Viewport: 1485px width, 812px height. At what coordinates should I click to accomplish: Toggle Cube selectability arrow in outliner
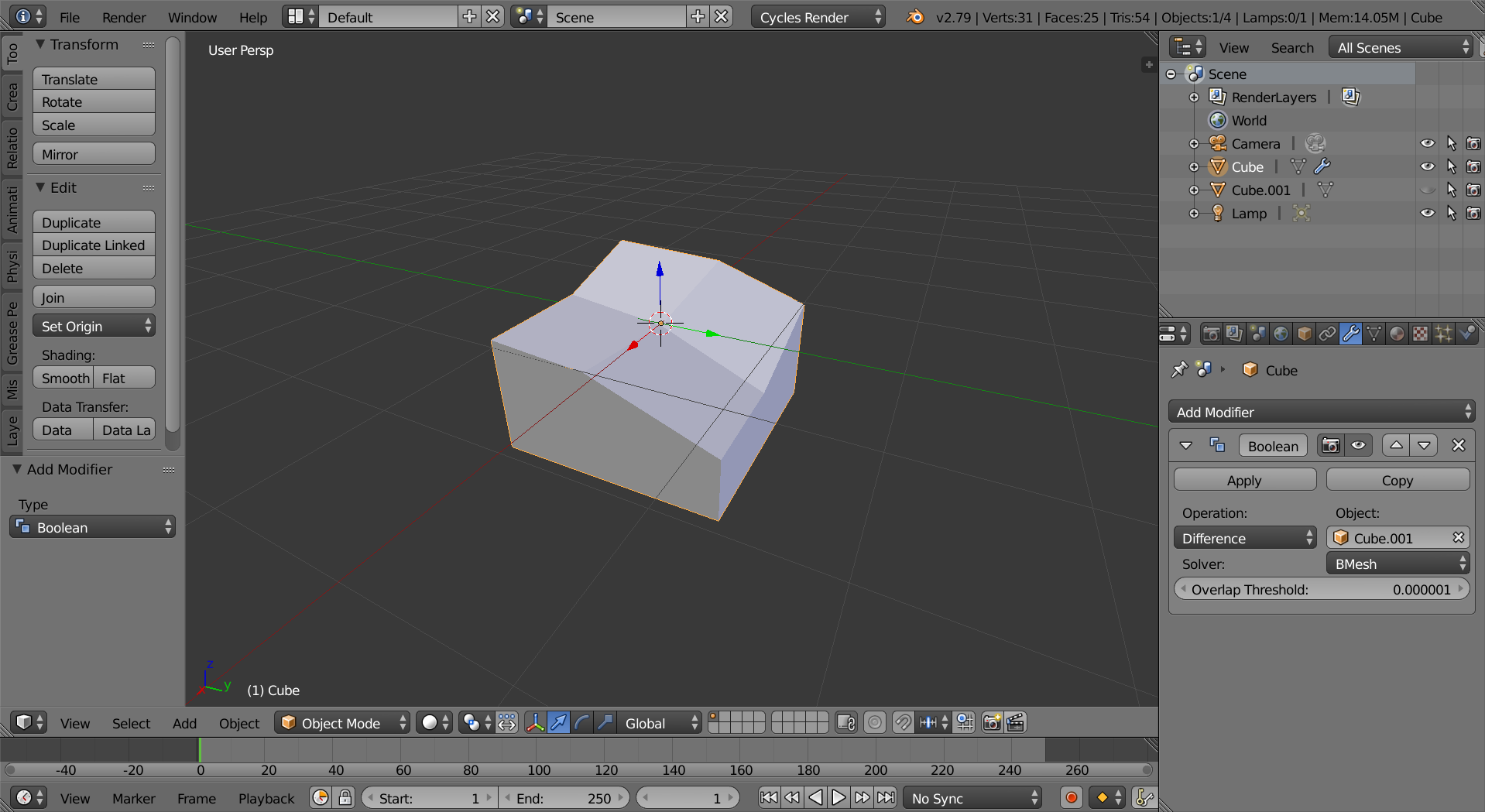[1451, 167]
